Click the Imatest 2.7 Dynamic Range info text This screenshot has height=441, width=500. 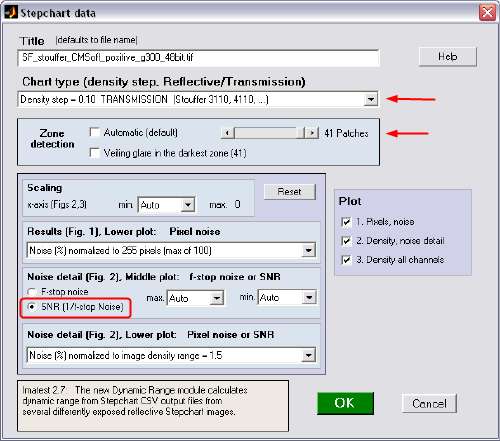pyautogui.click(x=135, y=401)
